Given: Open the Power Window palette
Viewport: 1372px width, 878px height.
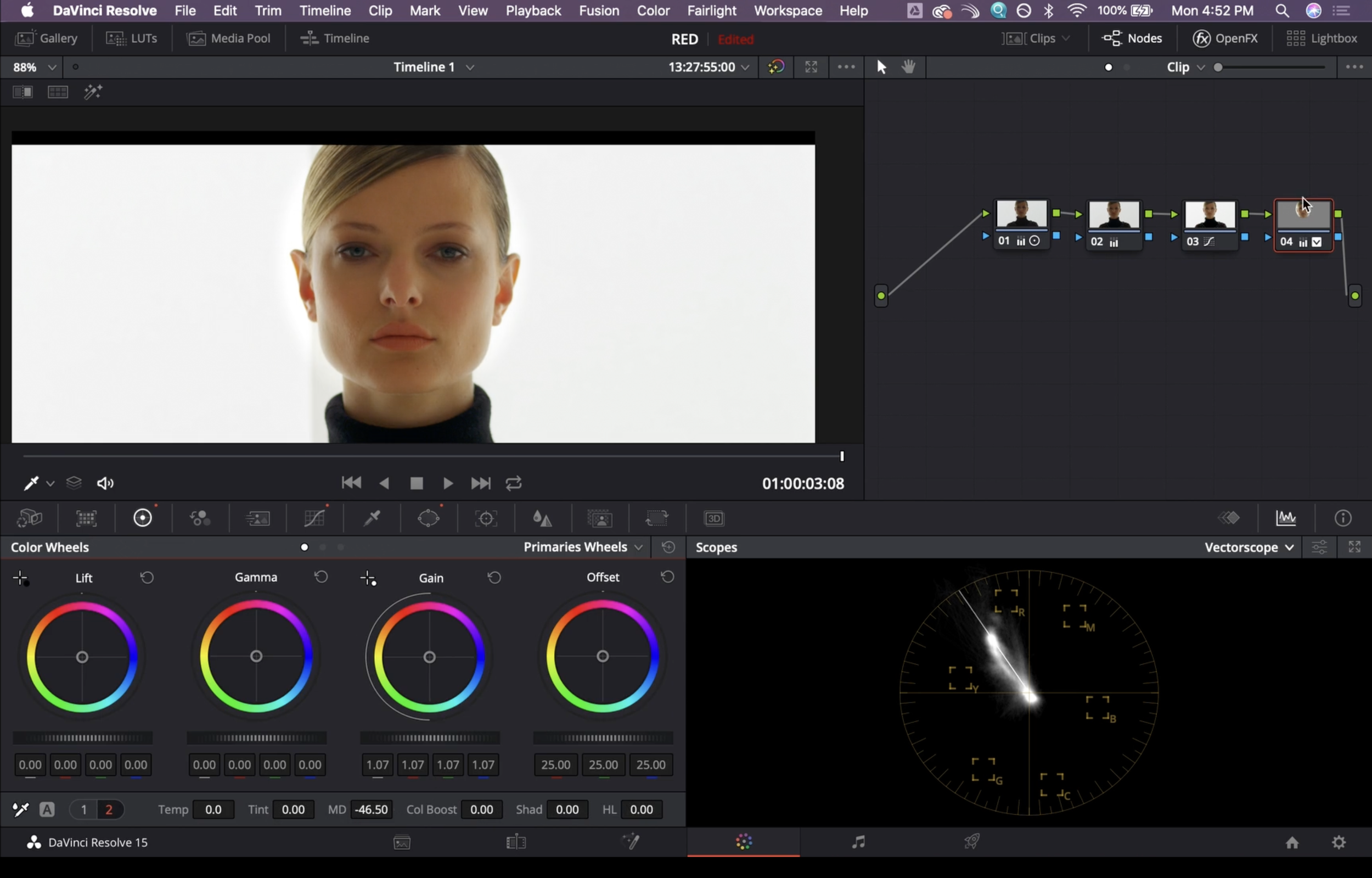Looking at the screenshot, I should pos(428,518).
